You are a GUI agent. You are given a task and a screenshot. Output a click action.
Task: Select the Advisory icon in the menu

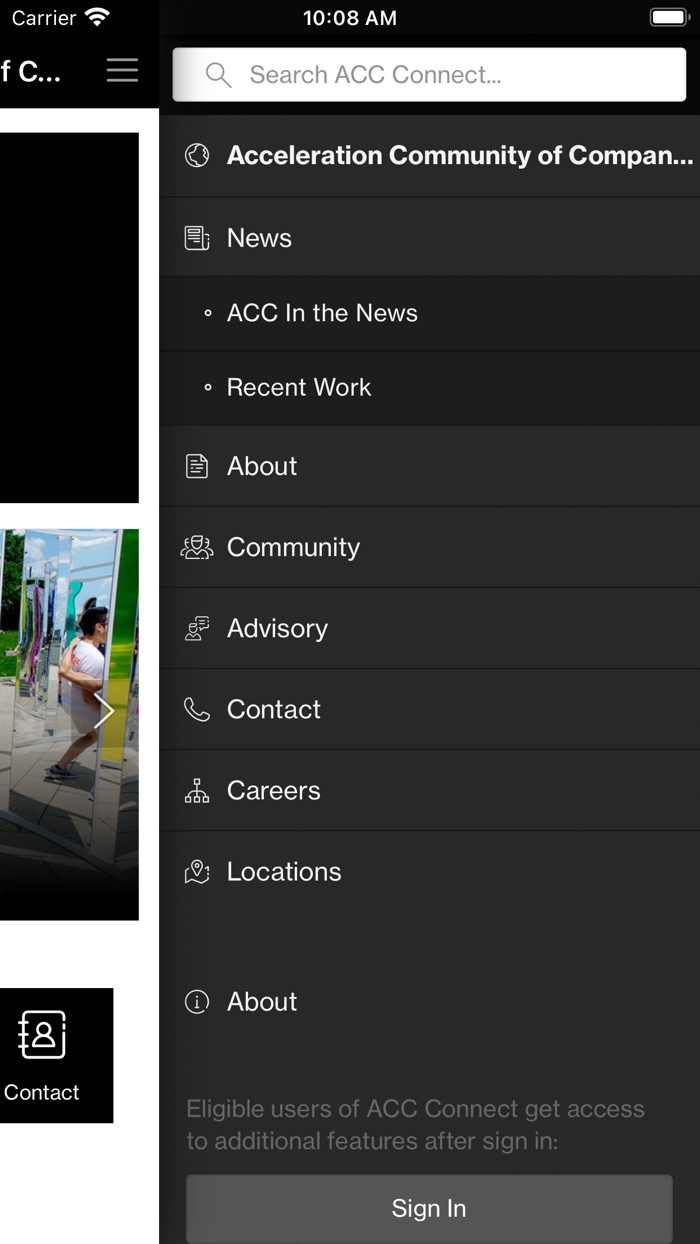click(196, 628)
